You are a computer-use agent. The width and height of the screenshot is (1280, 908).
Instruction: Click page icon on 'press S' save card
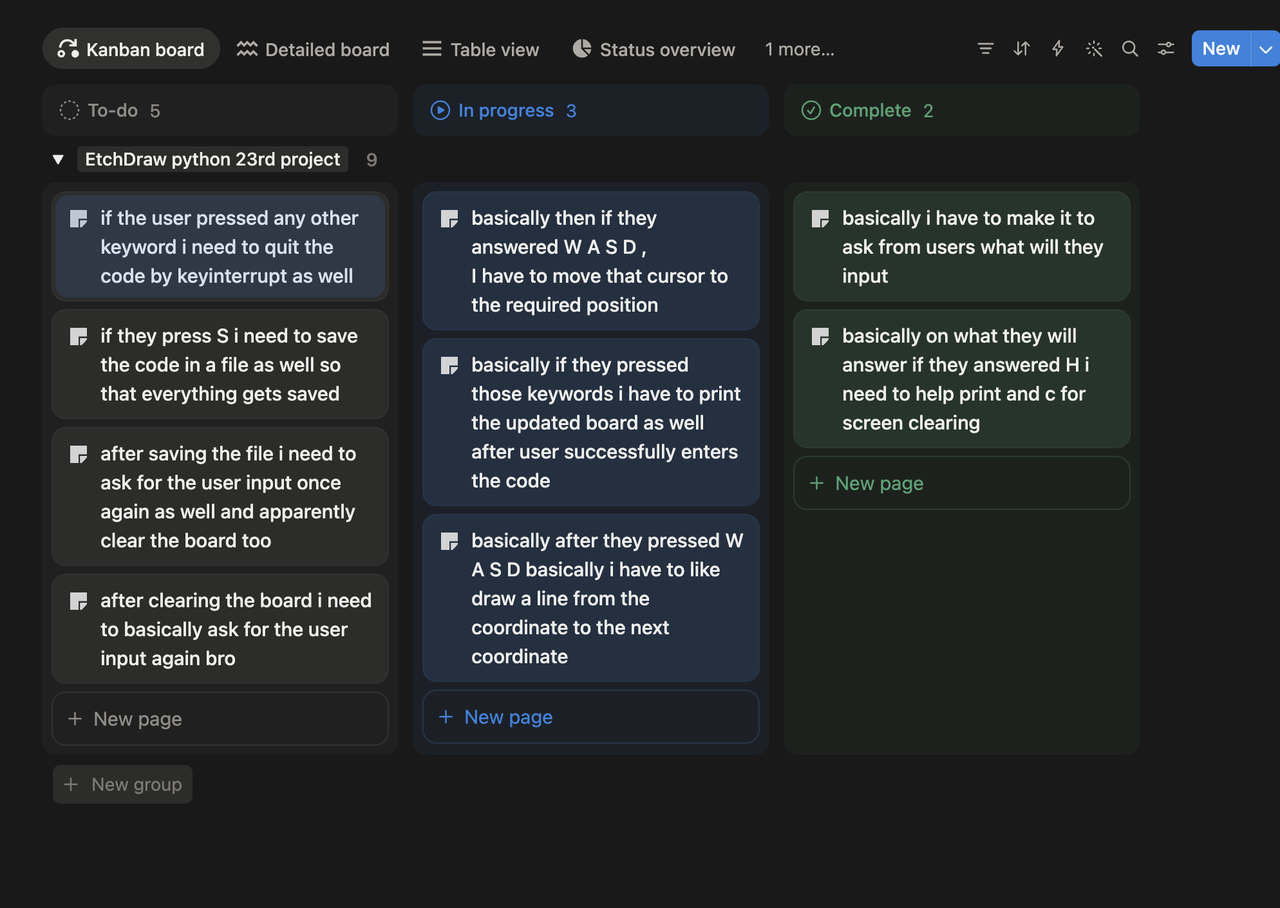tap(78, 337)
